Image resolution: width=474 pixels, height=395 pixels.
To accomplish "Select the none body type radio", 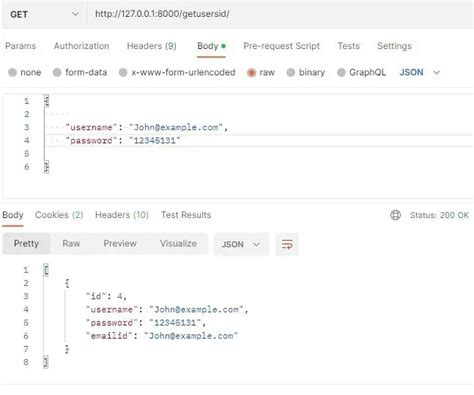I will click(12, 72).
